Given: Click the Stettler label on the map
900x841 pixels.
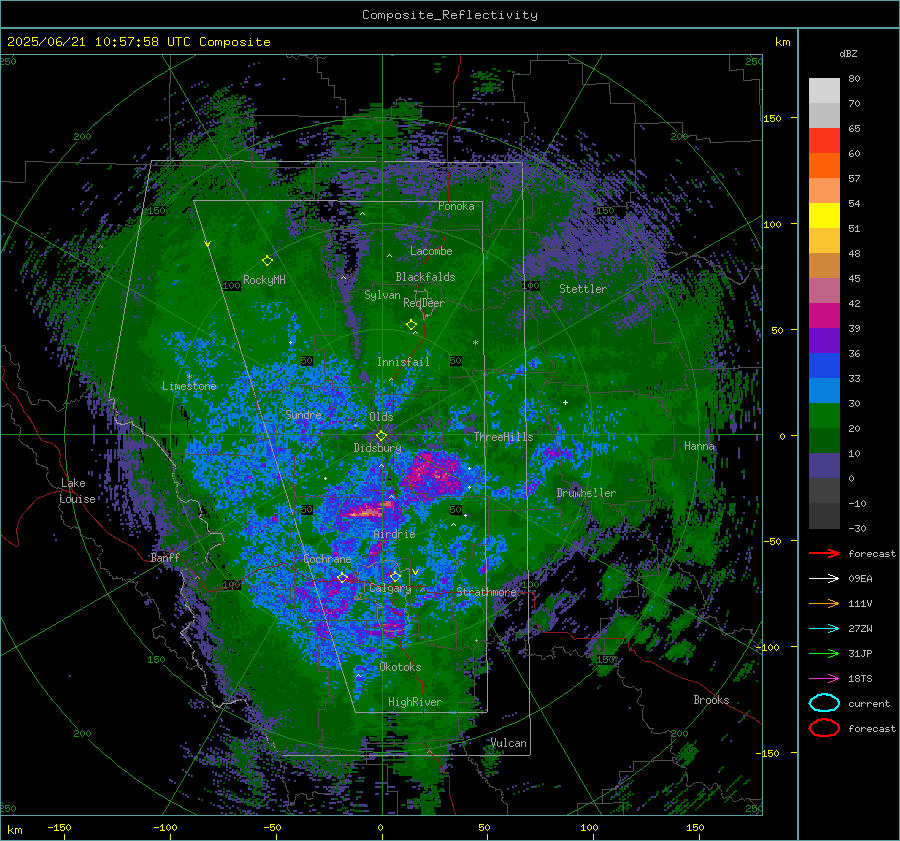Looking at the screenshot, I should [583, 289].
